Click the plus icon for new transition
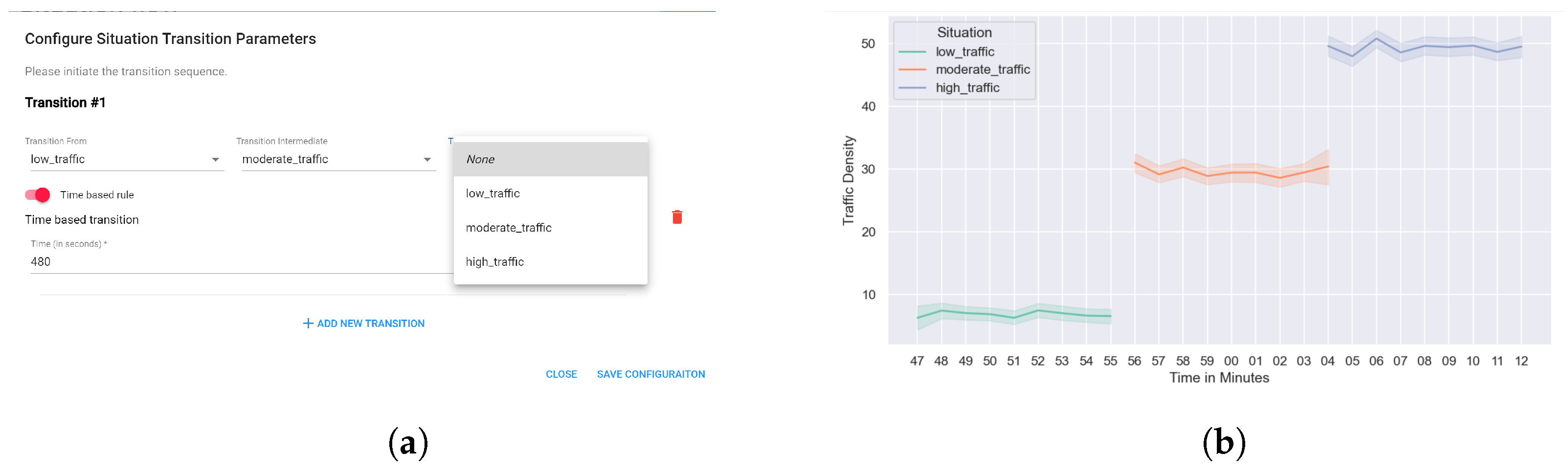The height and width of the screenshot is (474, 1568). click(308, 323)
